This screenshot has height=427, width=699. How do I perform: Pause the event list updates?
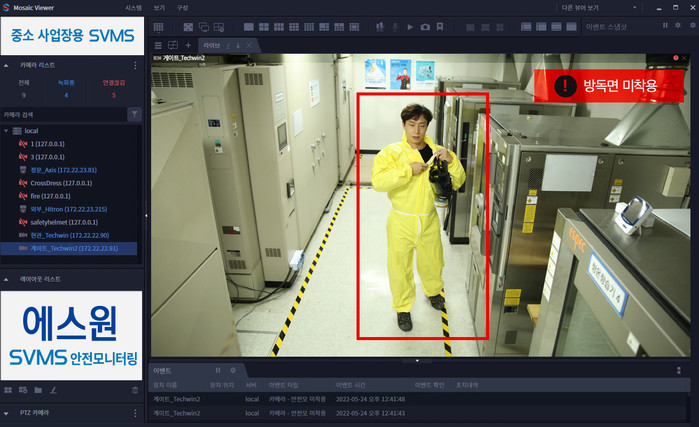(x=217, y=370)
